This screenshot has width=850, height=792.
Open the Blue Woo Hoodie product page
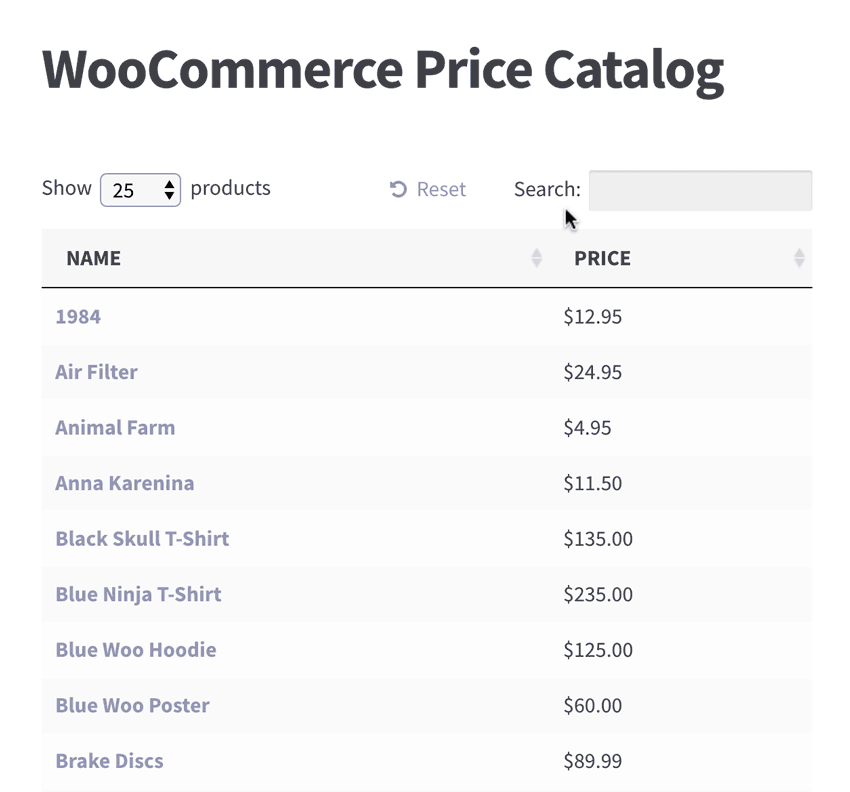click(135, 650)
